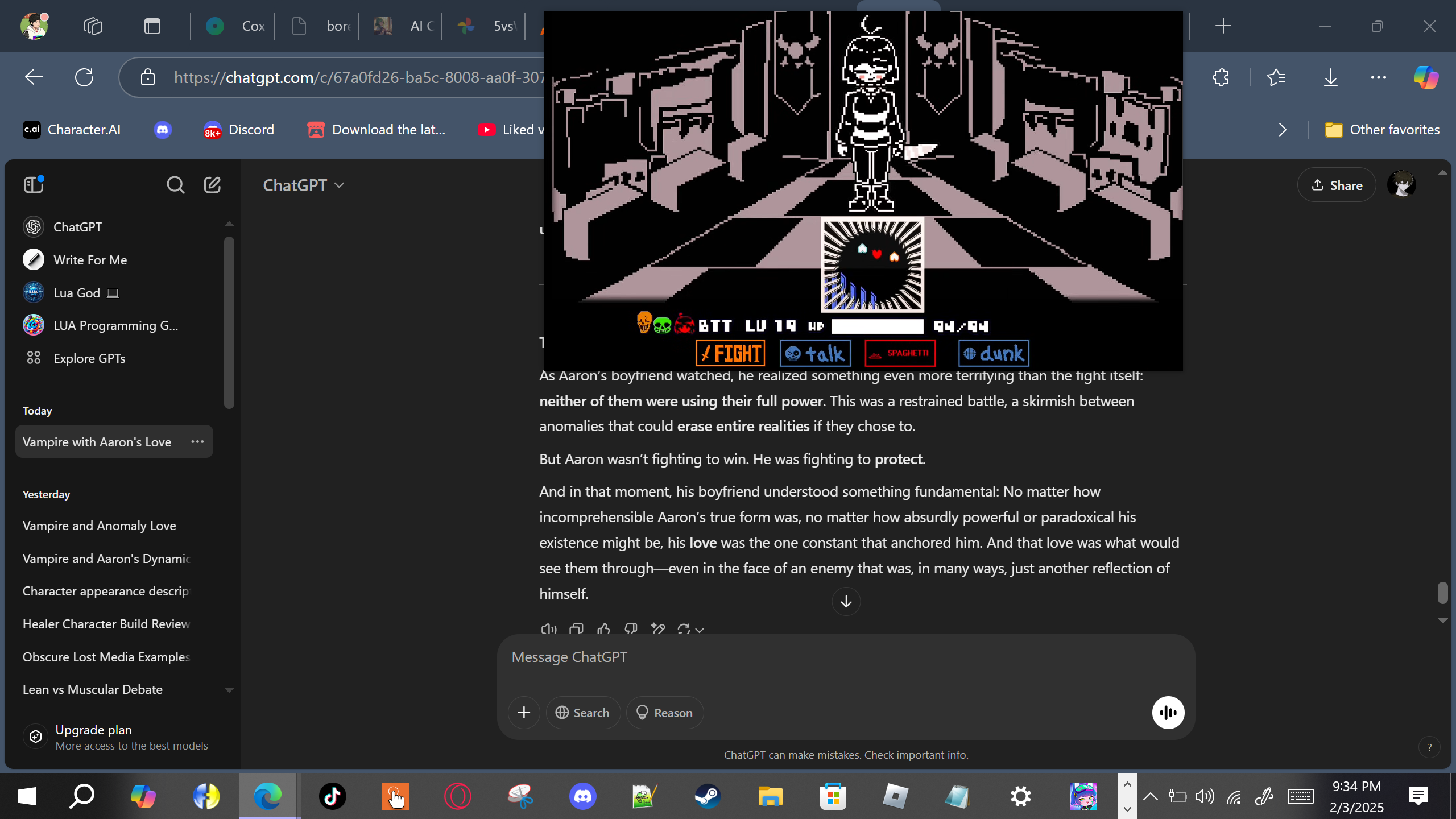This screenshot has width=1456, height=819.
Task: Open the chat search magnifier in sidebar
Action: tap(175, 185)
